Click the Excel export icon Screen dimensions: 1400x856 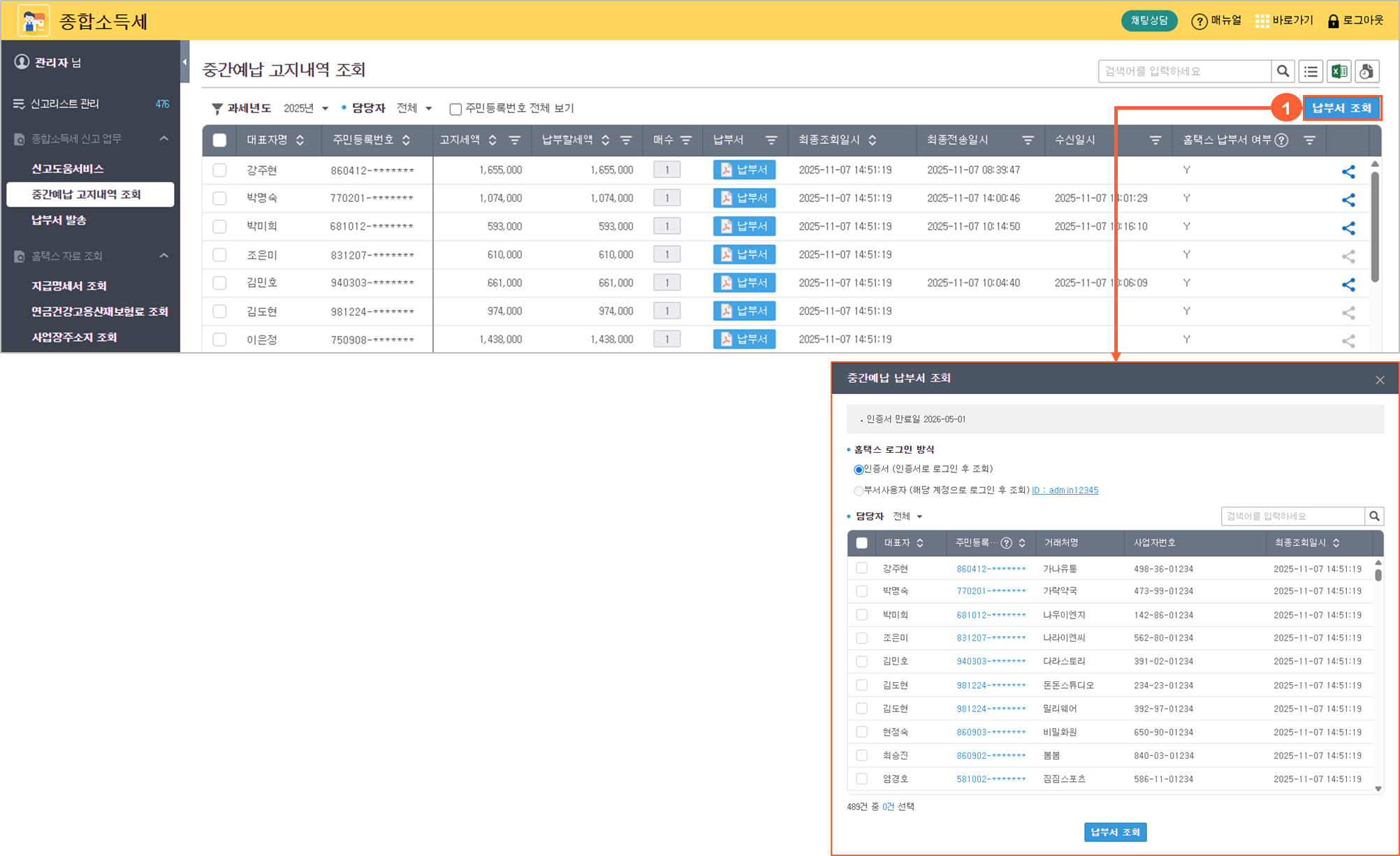pyautogui.click(x=1339, y=71)
